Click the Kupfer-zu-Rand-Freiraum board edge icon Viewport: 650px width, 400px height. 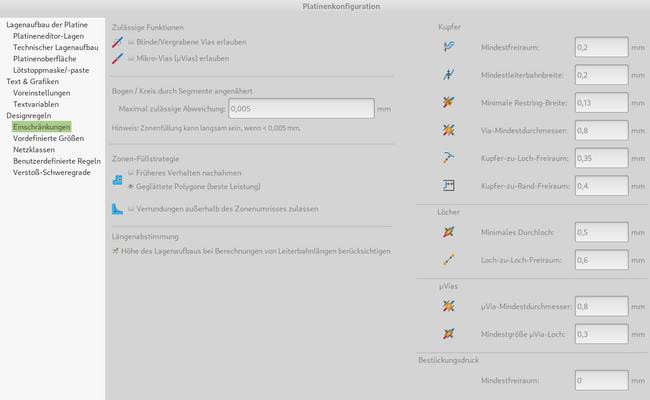pyautogui.click(x=449, y=186)
